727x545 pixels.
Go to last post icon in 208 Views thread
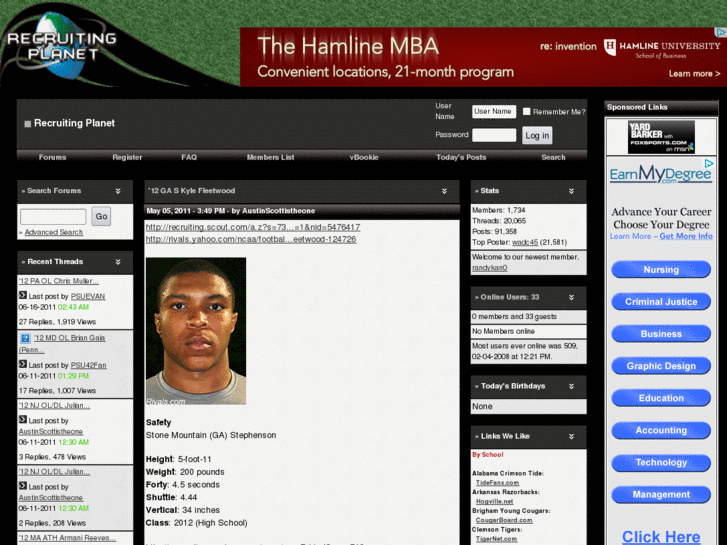coord(23,486)
